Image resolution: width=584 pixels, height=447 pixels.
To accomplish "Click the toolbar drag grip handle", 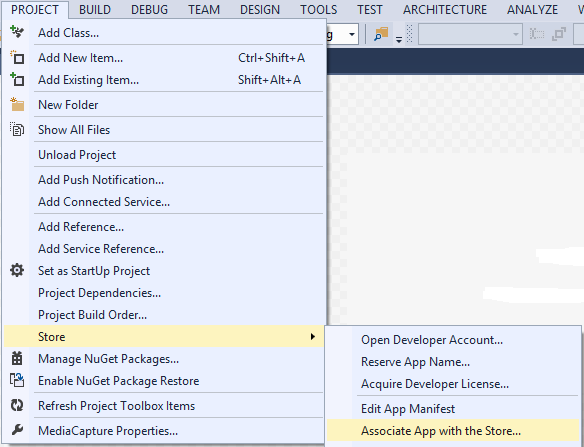I will 409,34.
